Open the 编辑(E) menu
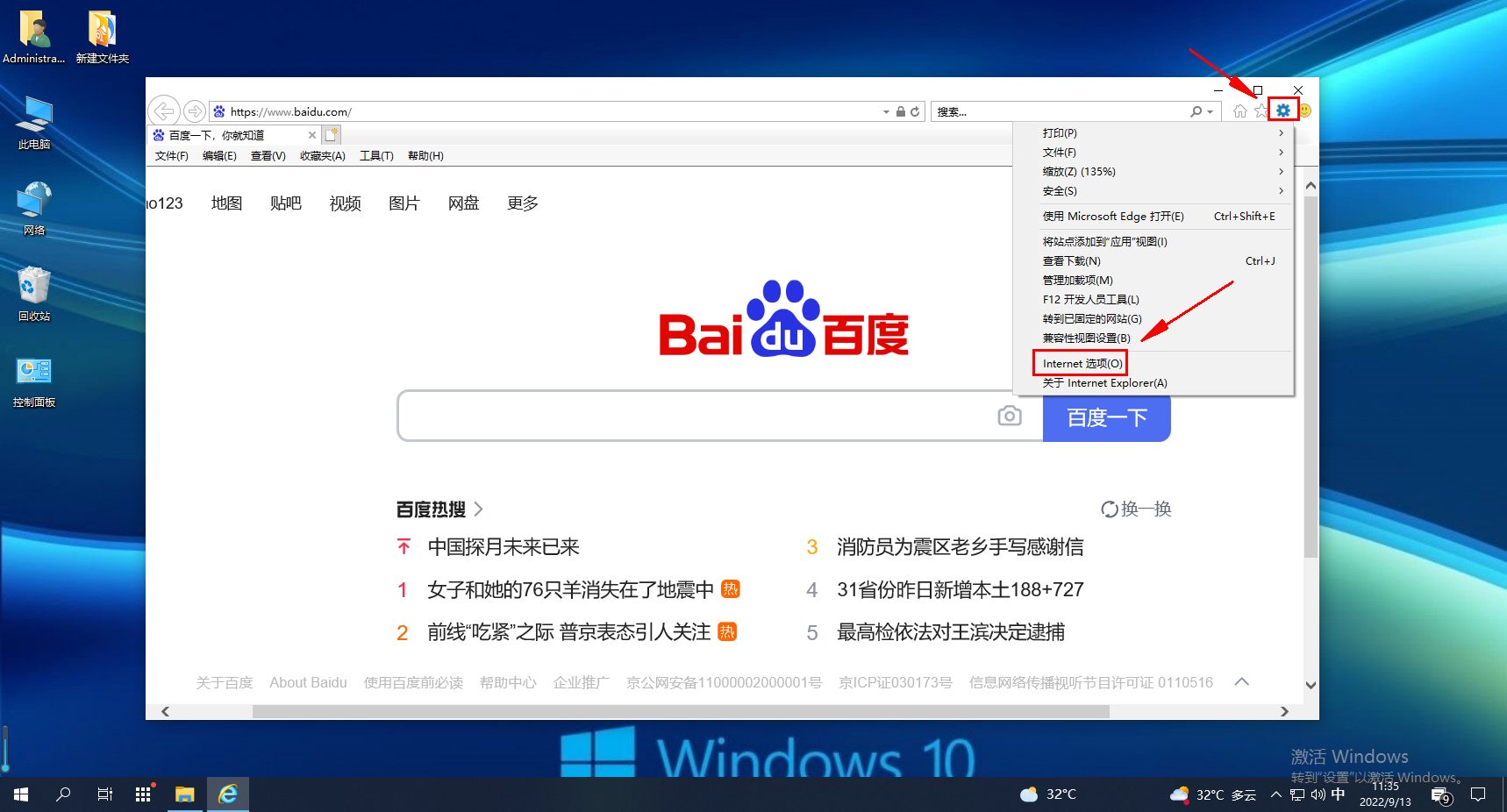1507x812 pixels. (x=219, y=156)
